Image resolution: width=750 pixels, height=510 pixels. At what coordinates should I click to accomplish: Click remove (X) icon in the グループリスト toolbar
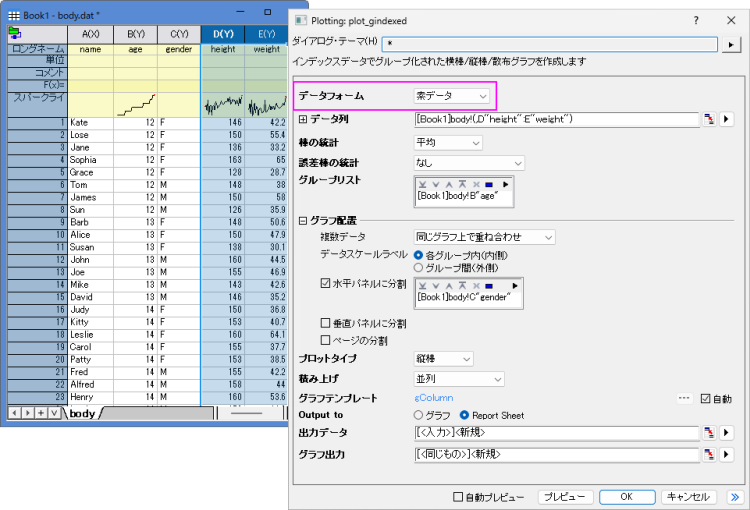(x=476, y=184)
